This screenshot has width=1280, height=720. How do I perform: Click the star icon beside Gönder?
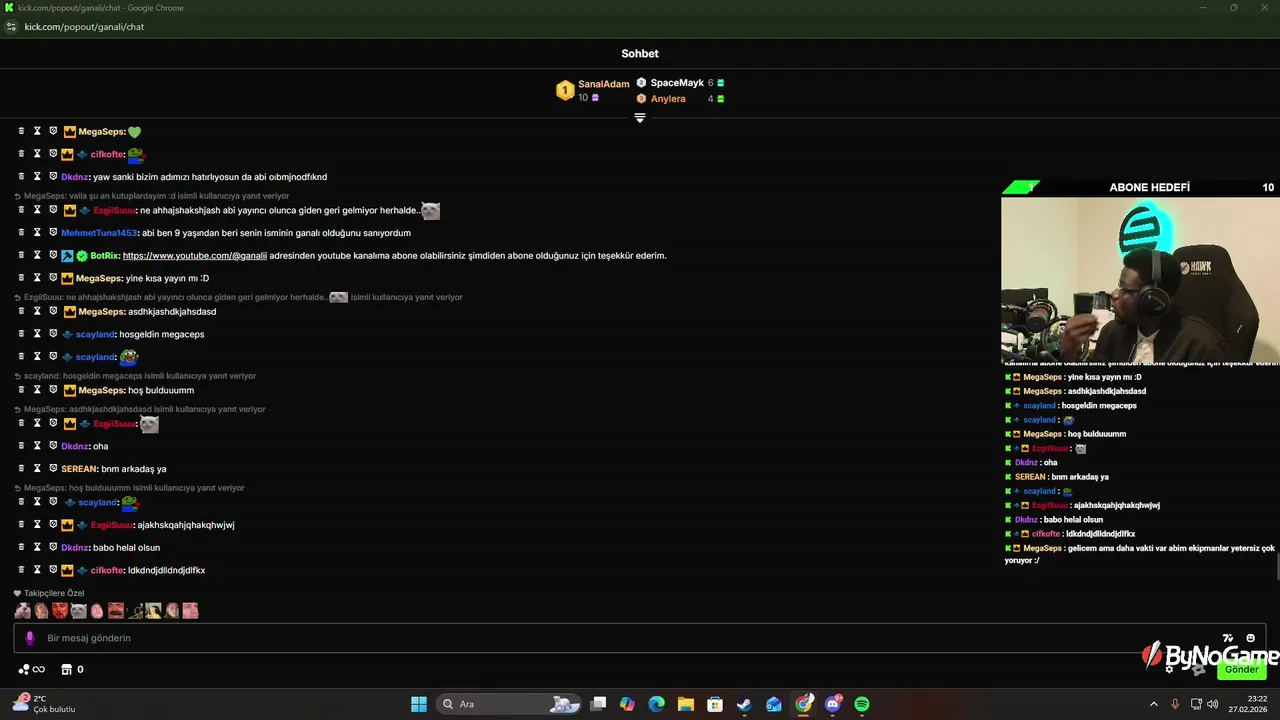1197,669
